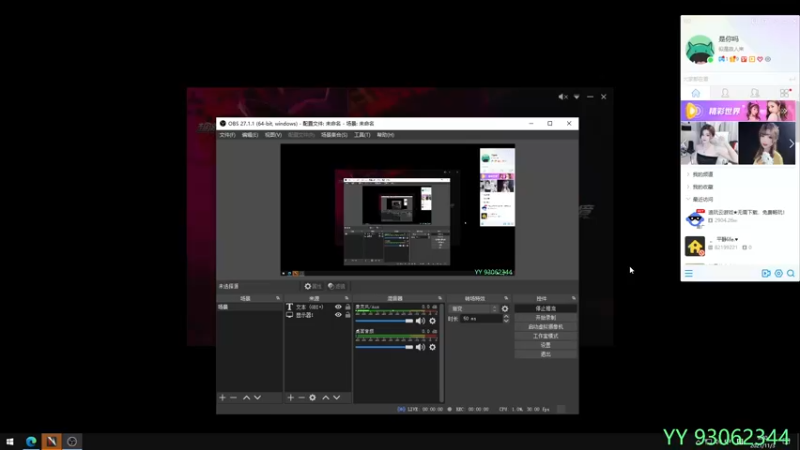Open the YY home tab icon

696,93
